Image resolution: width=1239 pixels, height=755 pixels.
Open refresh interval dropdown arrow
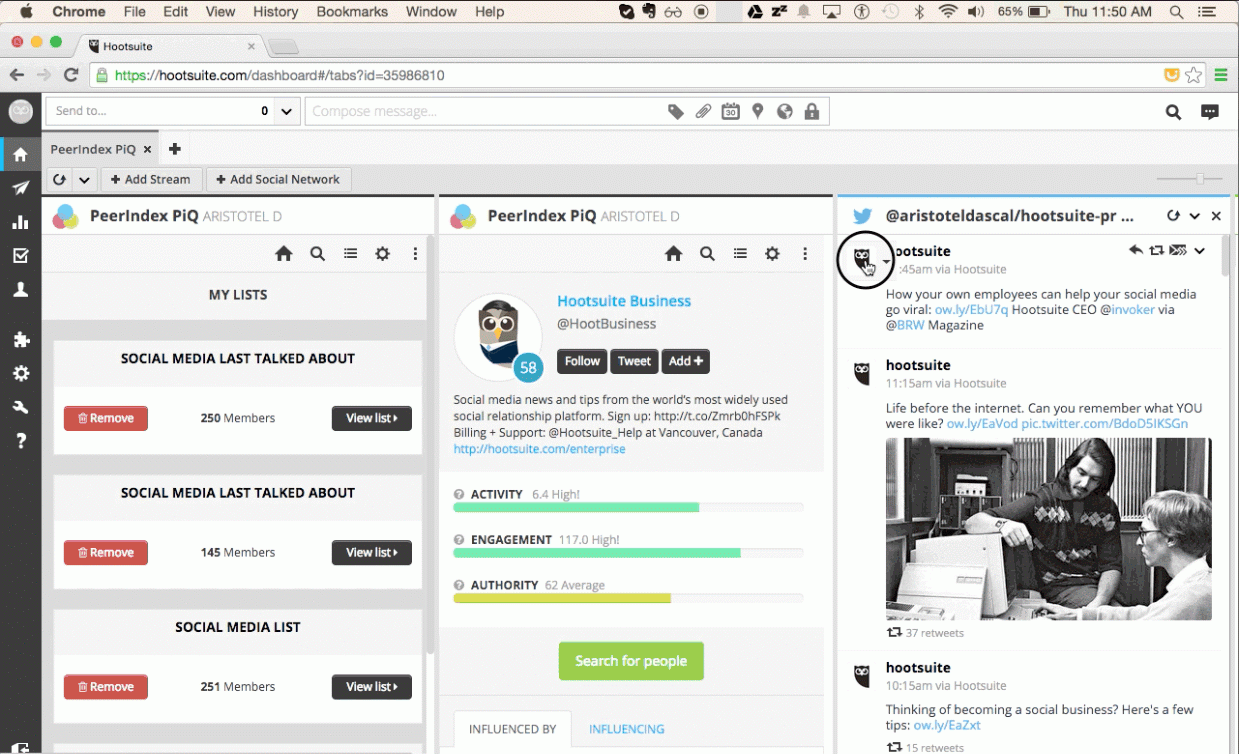pyautogui.click(x=84, y=180)
